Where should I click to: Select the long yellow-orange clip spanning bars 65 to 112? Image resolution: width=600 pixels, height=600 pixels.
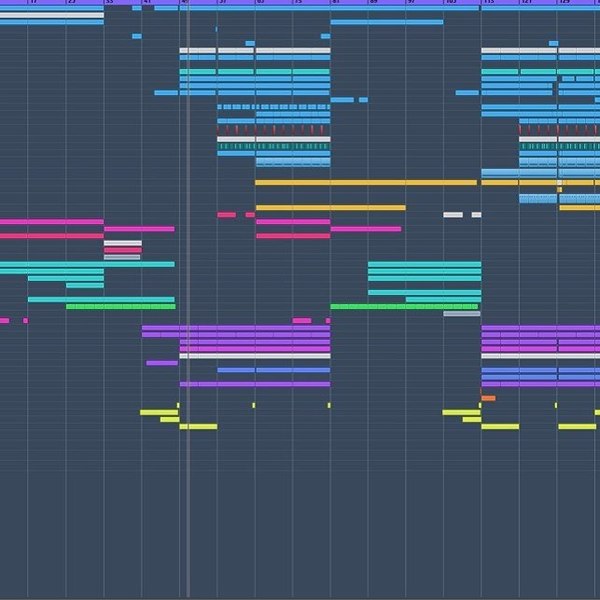(x=366, y=183)
